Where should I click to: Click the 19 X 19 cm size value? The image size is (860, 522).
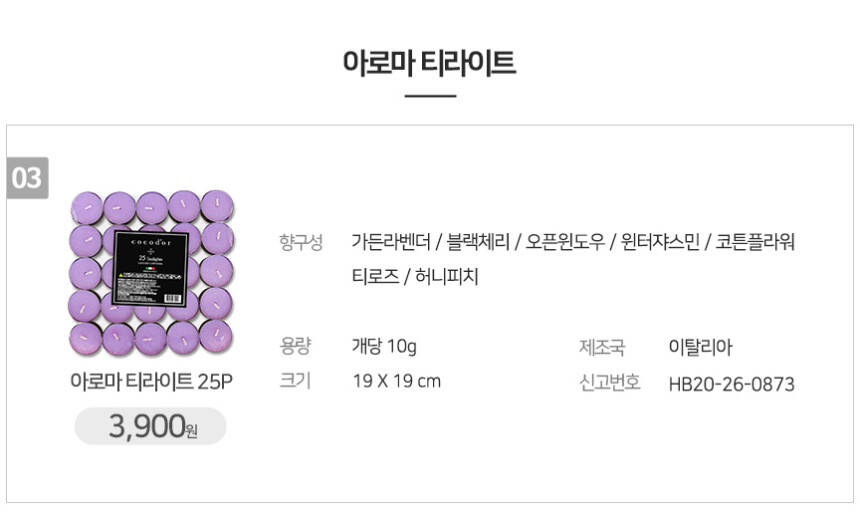pos(397,381)
